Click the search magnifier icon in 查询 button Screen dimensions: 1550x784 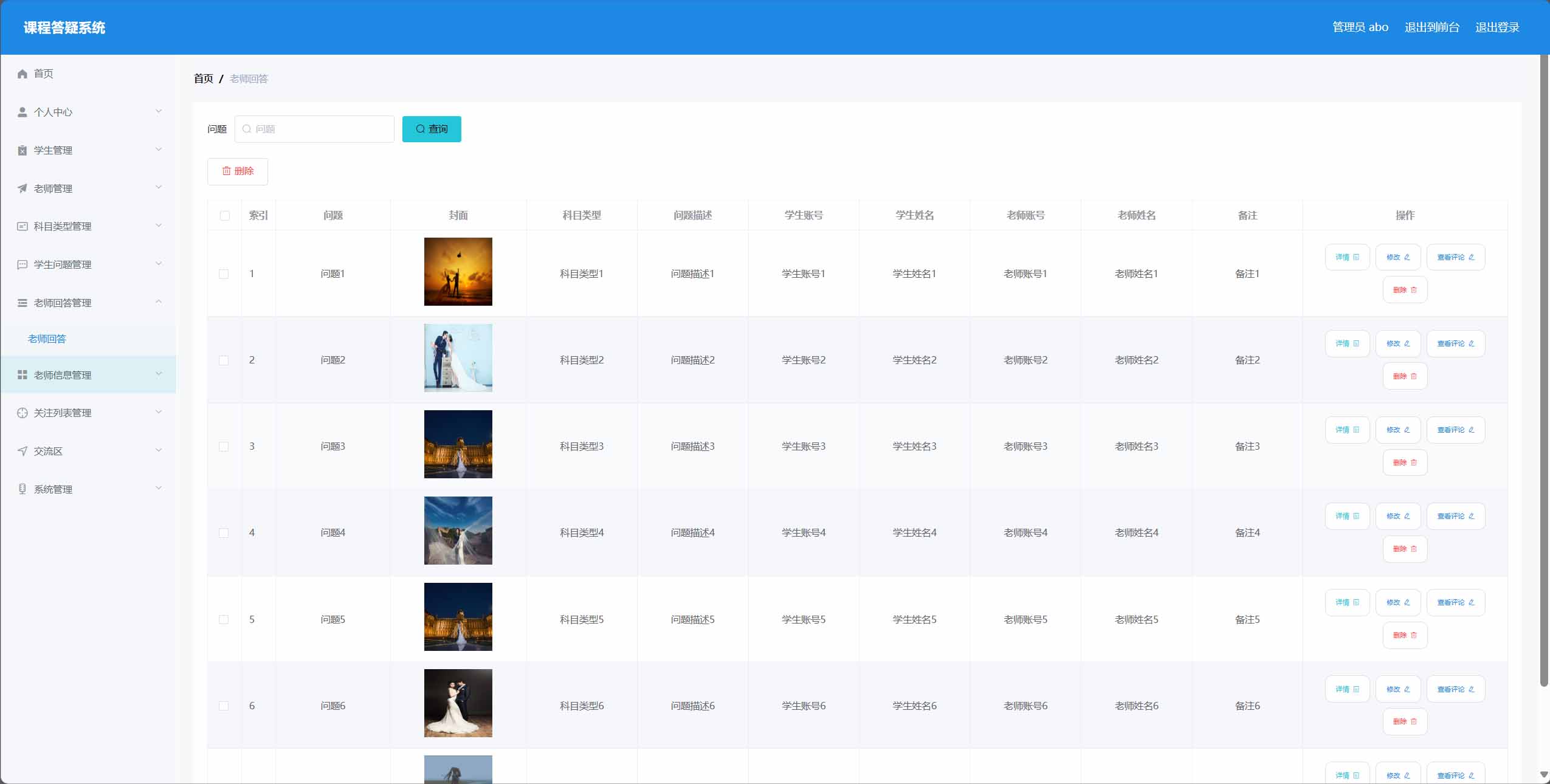[x=420, y=129]
